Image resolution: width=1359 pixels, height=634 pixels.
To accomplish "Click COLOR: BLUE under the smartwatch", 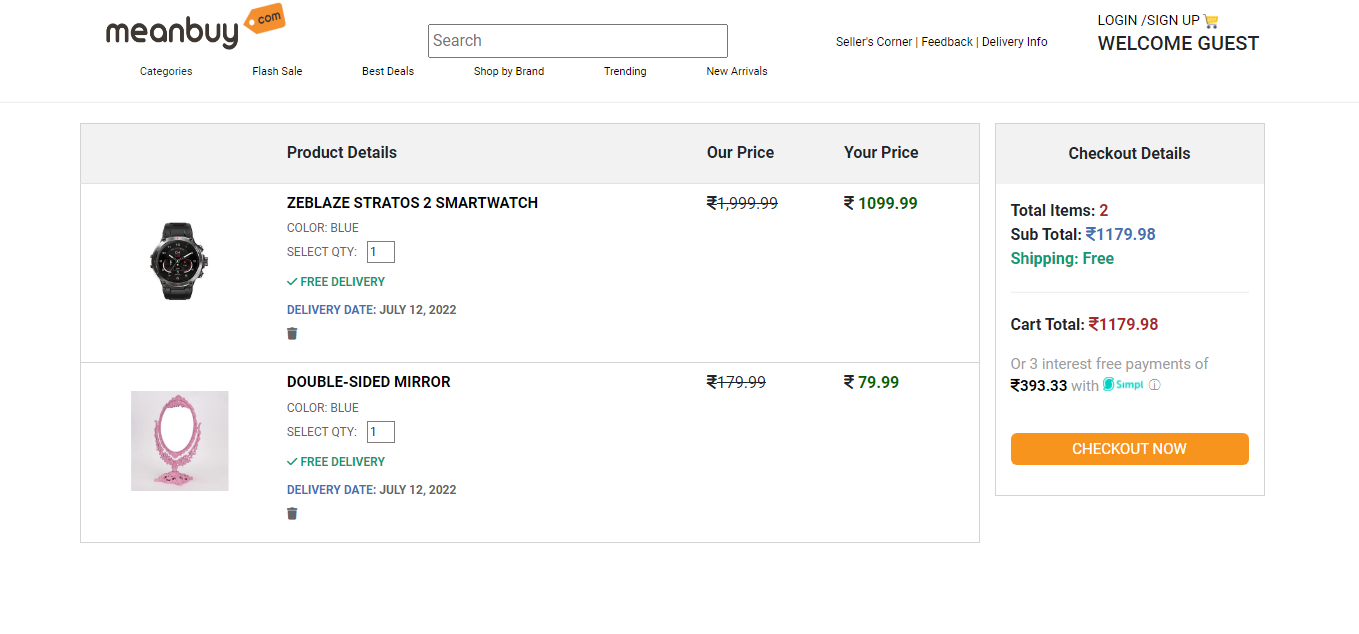I will point(323,228).
